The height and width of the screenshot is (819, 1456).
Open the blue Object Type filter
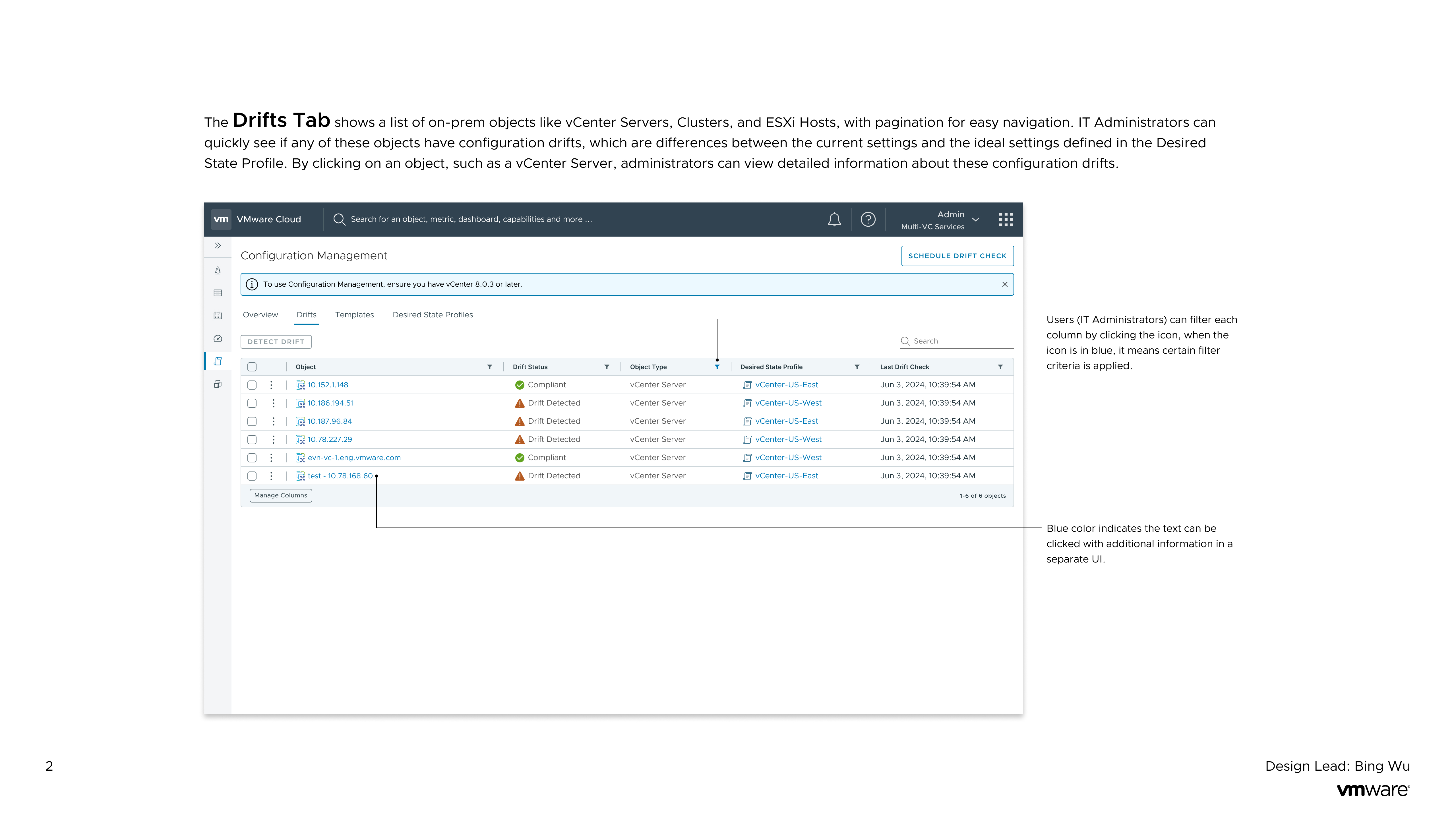pyautogui.click(x=717, y=367)
